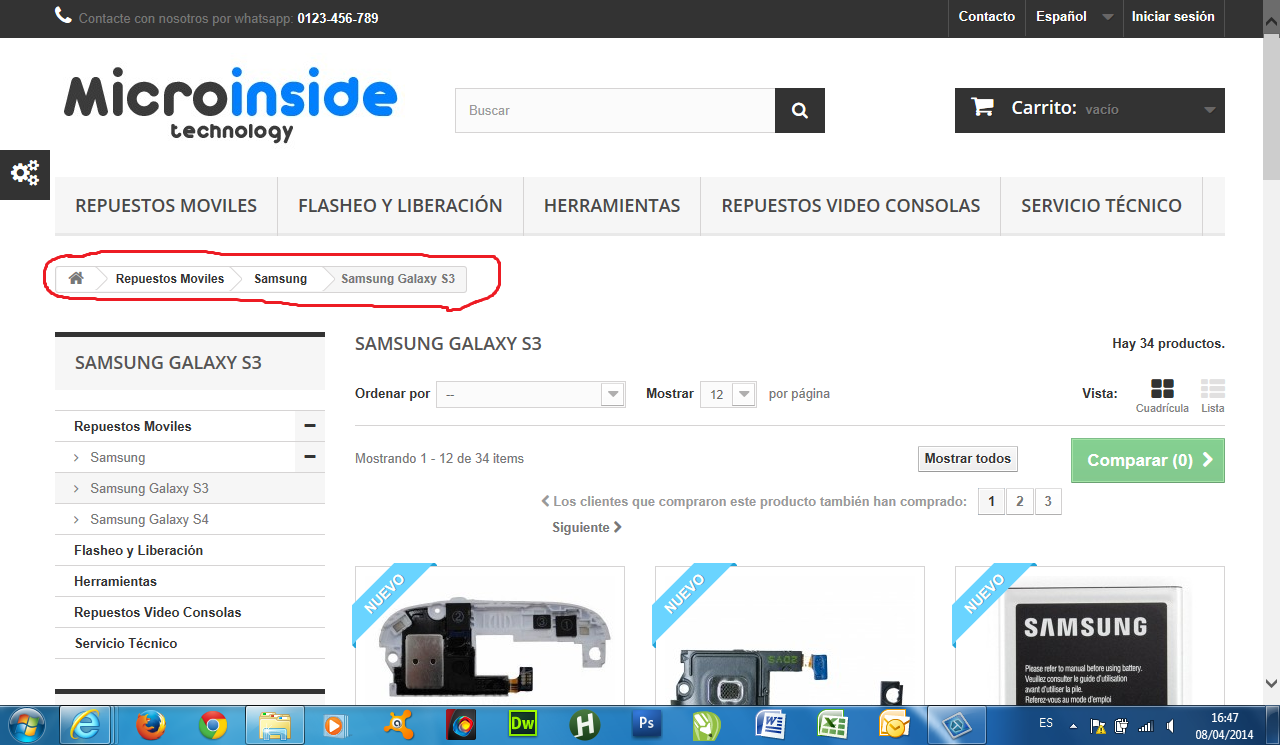The image size is (1280, 745).
Task: Click Repuestos Moviles in the breadcrumb
Action: [x=170, y=278]
